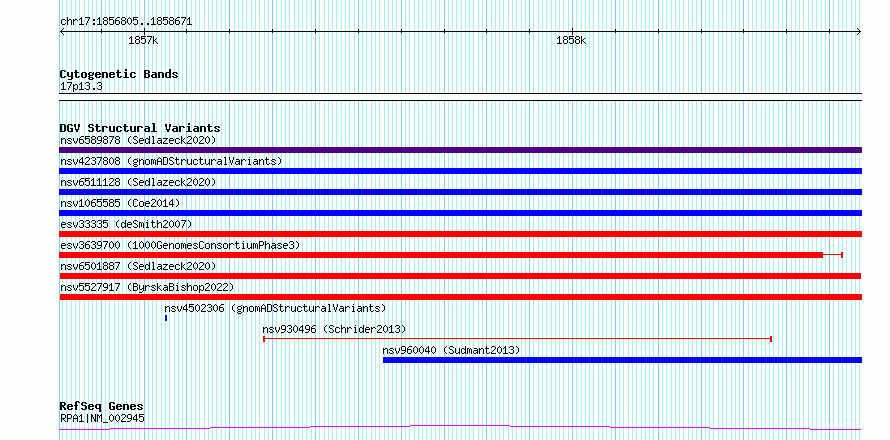The width and height of the screenshot is (890, 440).
Task: Select the thin red nsv930496 variant line
Action: click(x=517, y=339)
